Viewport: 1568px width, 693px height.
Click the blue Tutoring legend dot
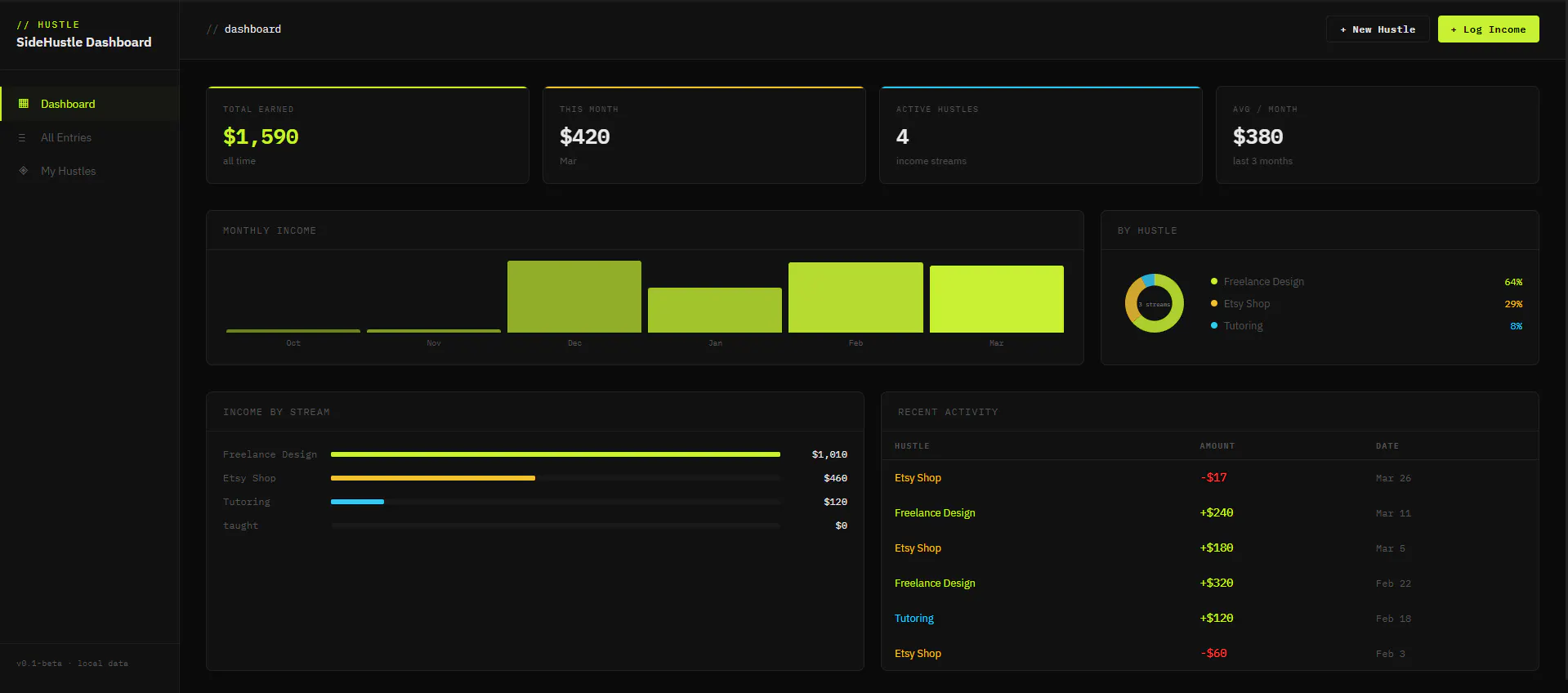tap(1214, 325)
